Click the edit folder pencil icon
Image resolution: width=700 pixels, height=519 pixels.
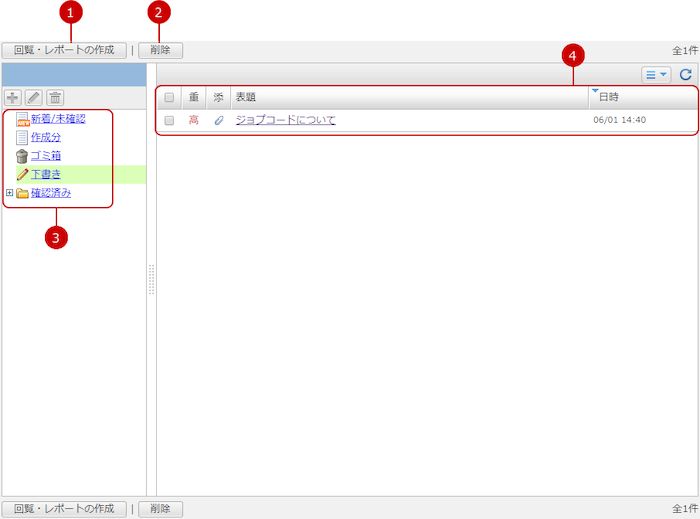point(34,98)
